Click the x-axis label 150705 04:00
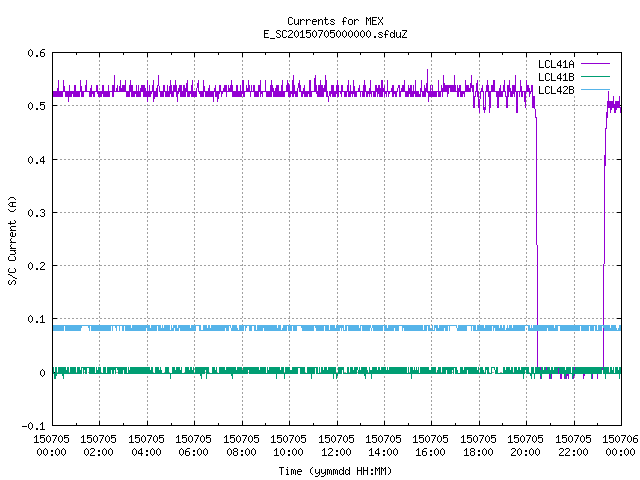Image resolution: width=640 pixels, height=480 pixels. pyautogui.click(x=147, y=446)
